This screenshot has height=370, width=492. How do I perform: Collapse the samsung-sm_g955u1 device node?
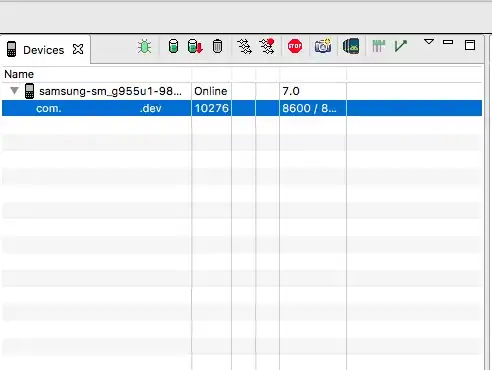pos(14,90)
